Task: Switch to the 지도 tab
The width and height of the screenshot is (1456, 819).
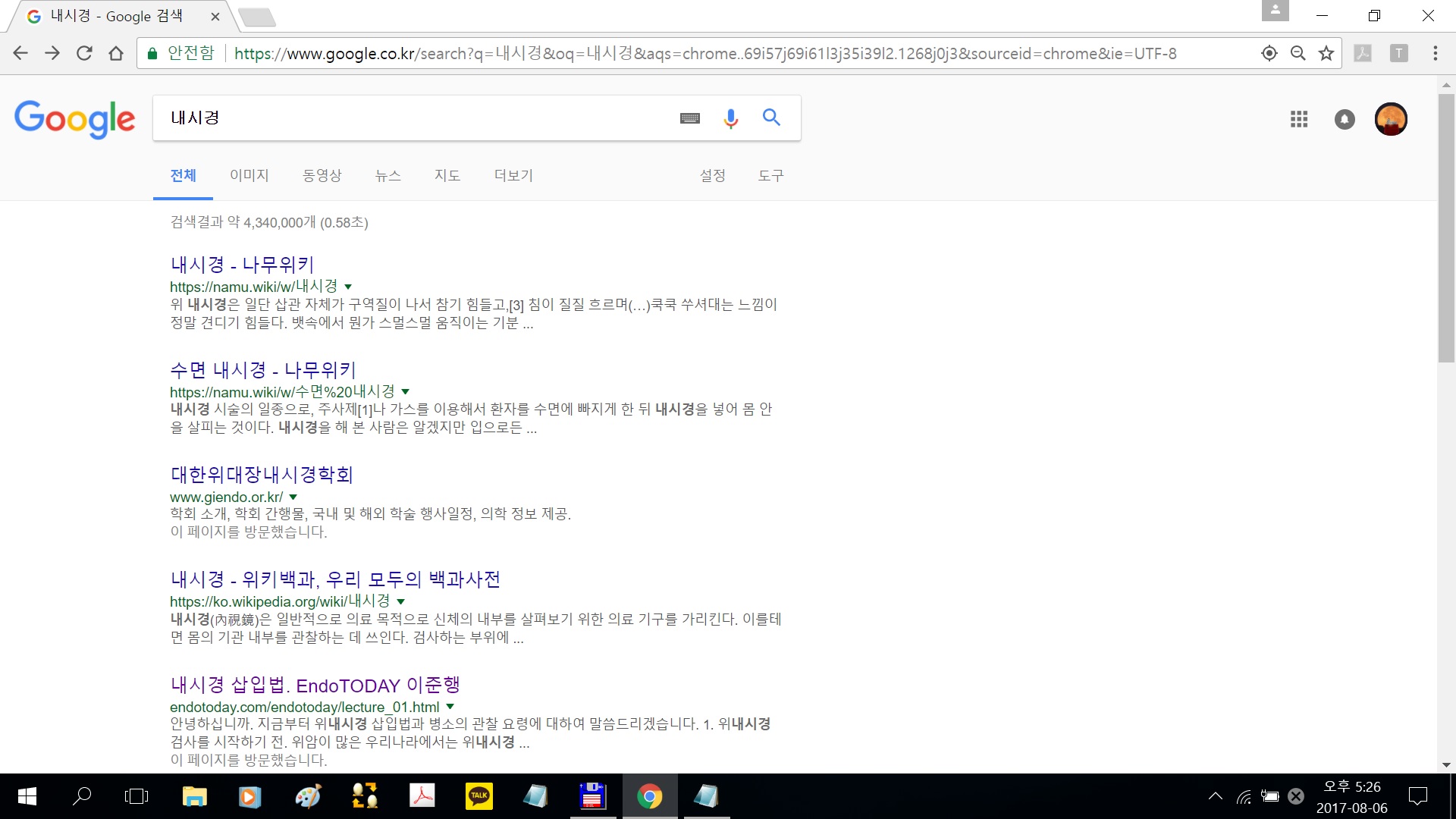Action: (447, 176)
